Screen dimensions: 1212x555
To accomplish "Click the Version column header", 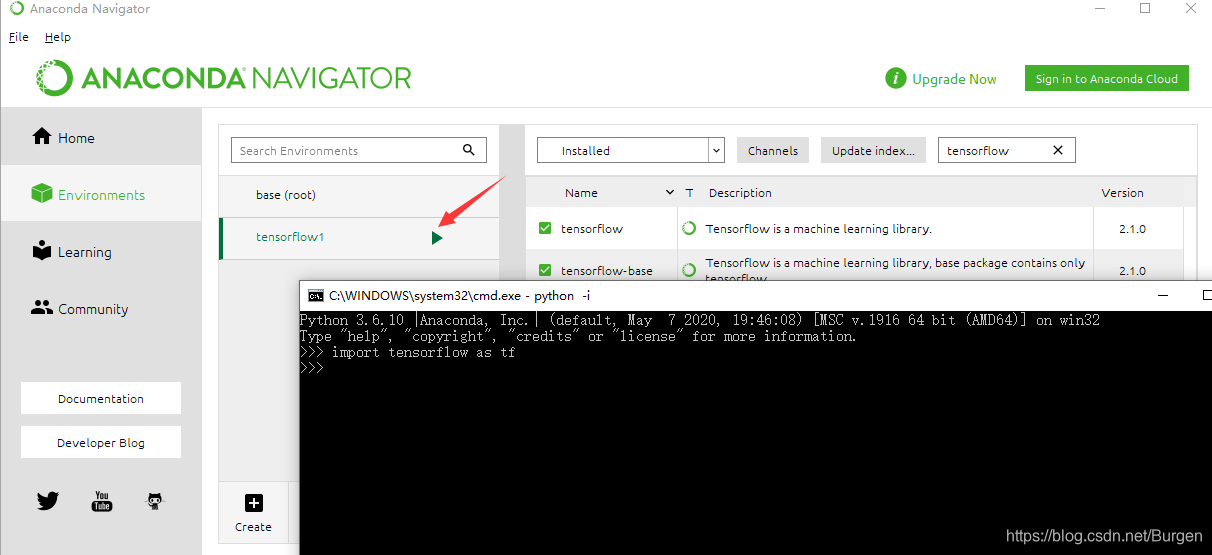I will pos(1122,193).
